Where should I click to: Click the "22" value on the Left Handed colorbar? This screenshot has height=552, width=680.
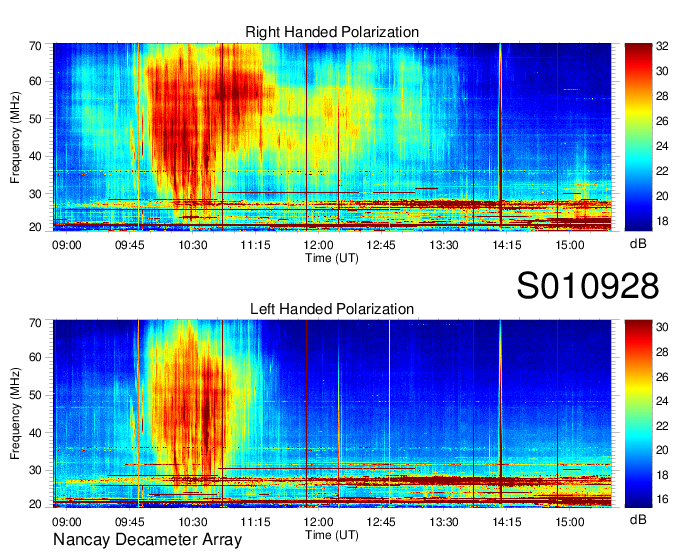[662, 426]
